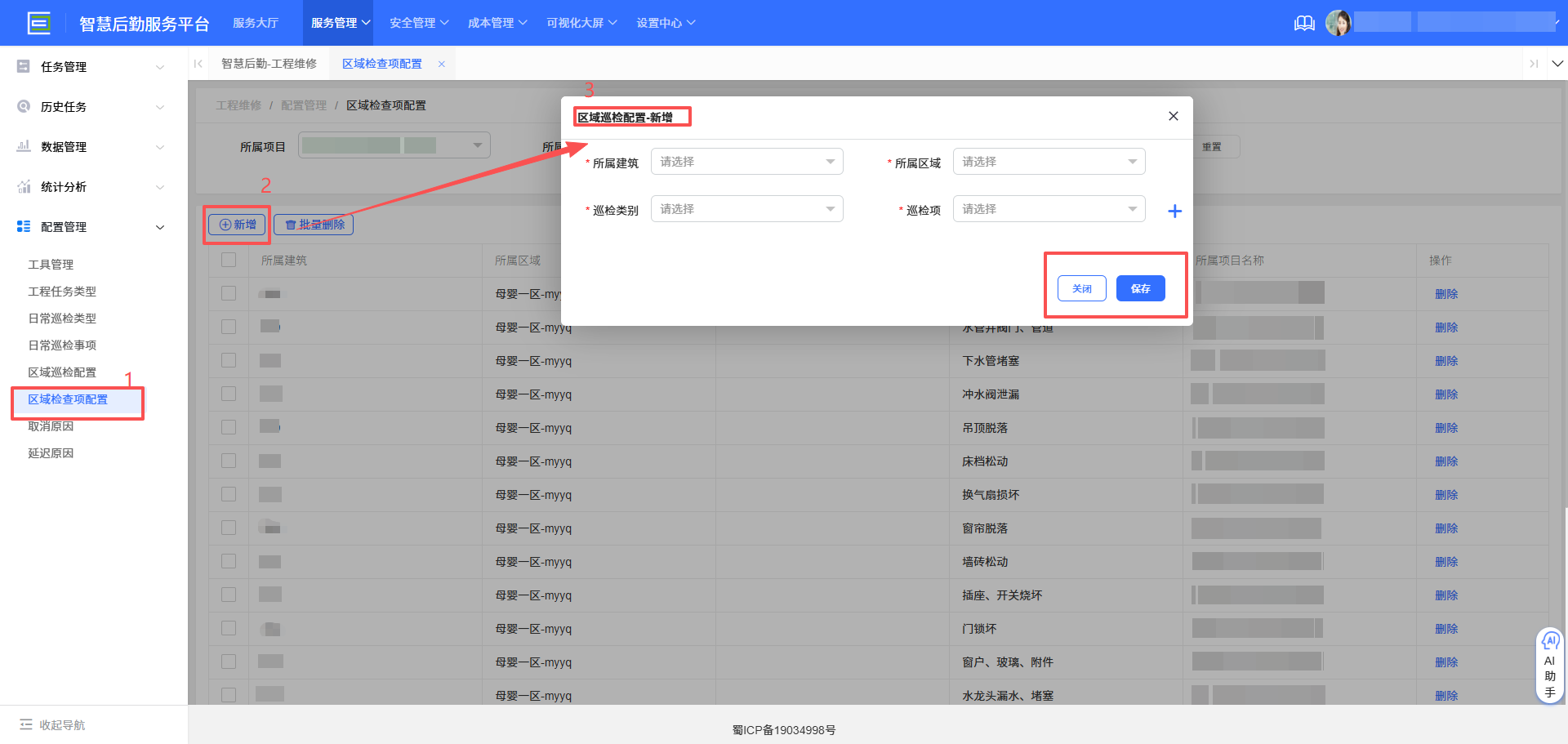This screenshot has height=744, width=1568.
Task: Tick the checkbox for 下水管堵塞 row
Action: click(229, 360)
